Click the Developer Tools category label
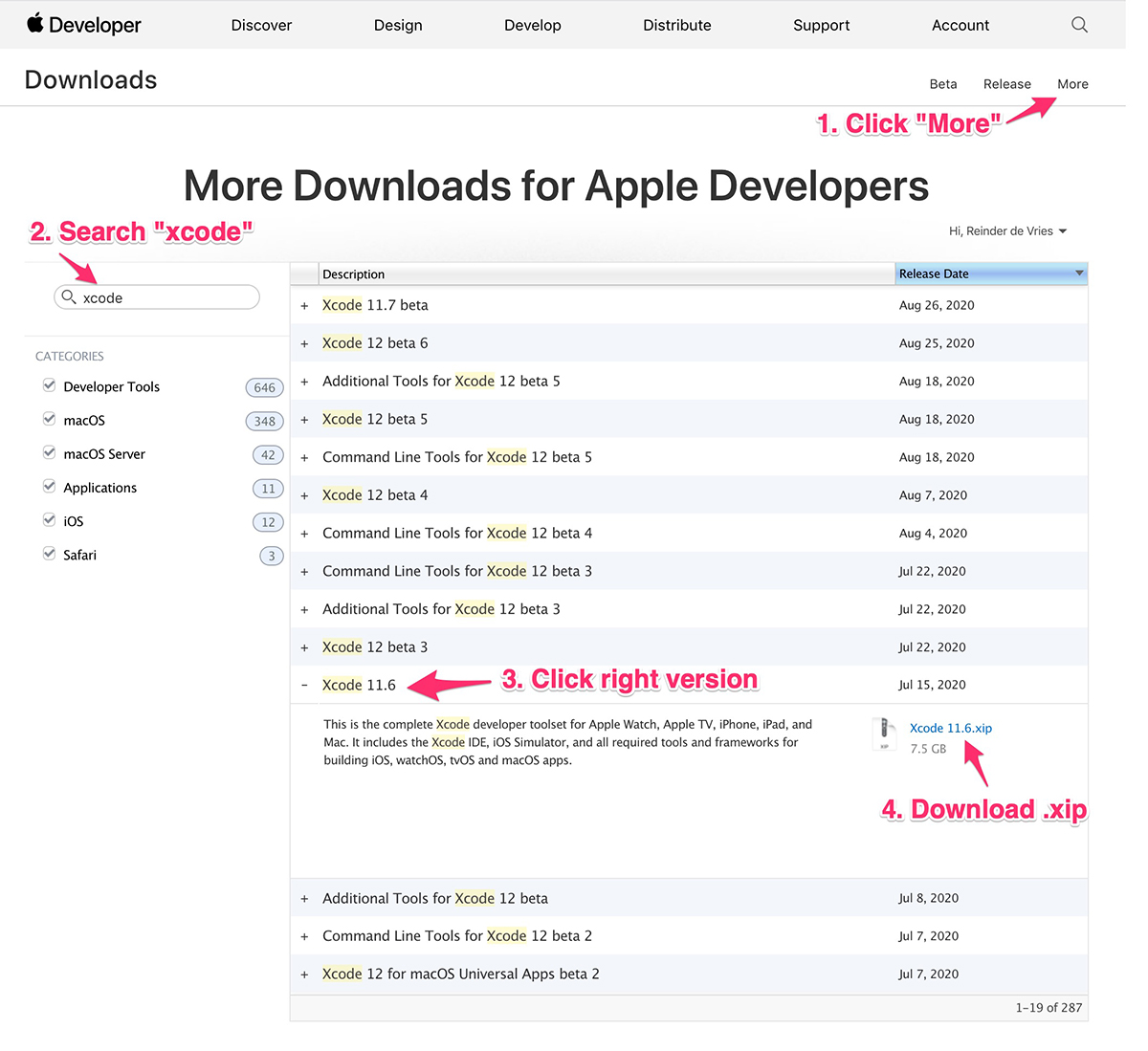The height and width of the screenshot is (1051, 1148). [112, 386]
